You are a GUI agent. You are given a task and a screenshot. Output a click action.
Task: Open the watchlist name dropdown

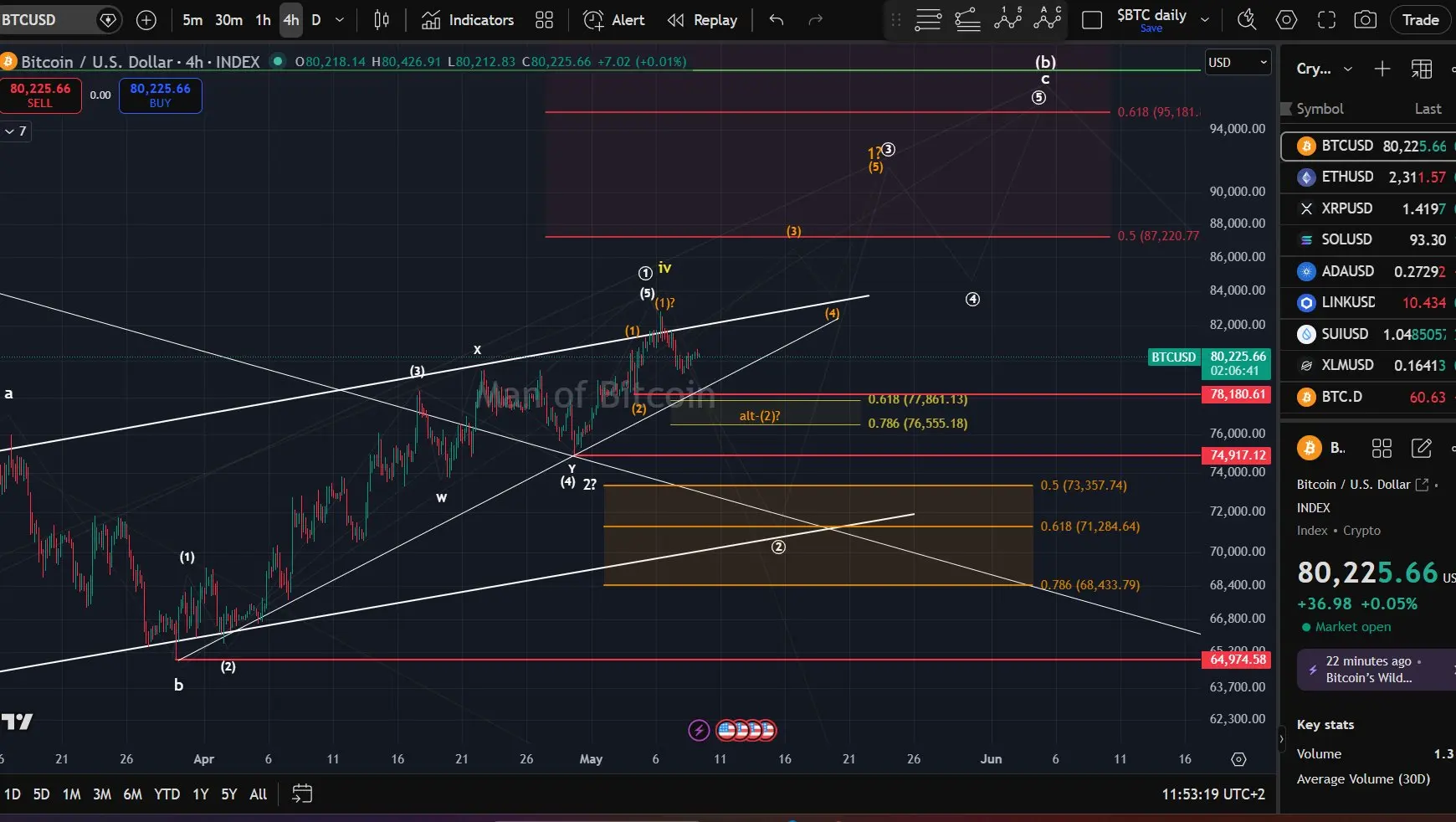click(1325, 69)
